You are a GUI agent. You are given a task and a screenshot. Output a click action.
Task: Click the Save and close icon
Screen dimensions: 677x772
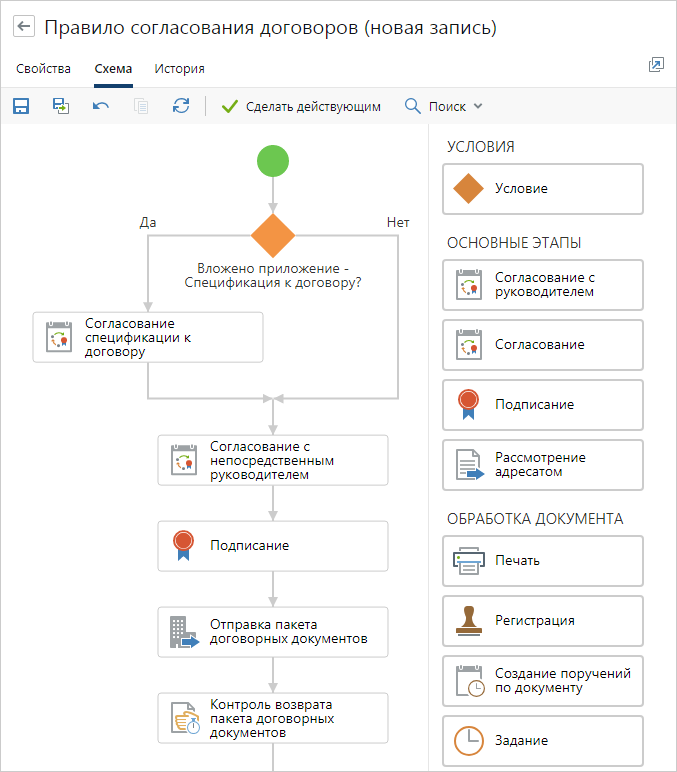click(x=61, y=106)
